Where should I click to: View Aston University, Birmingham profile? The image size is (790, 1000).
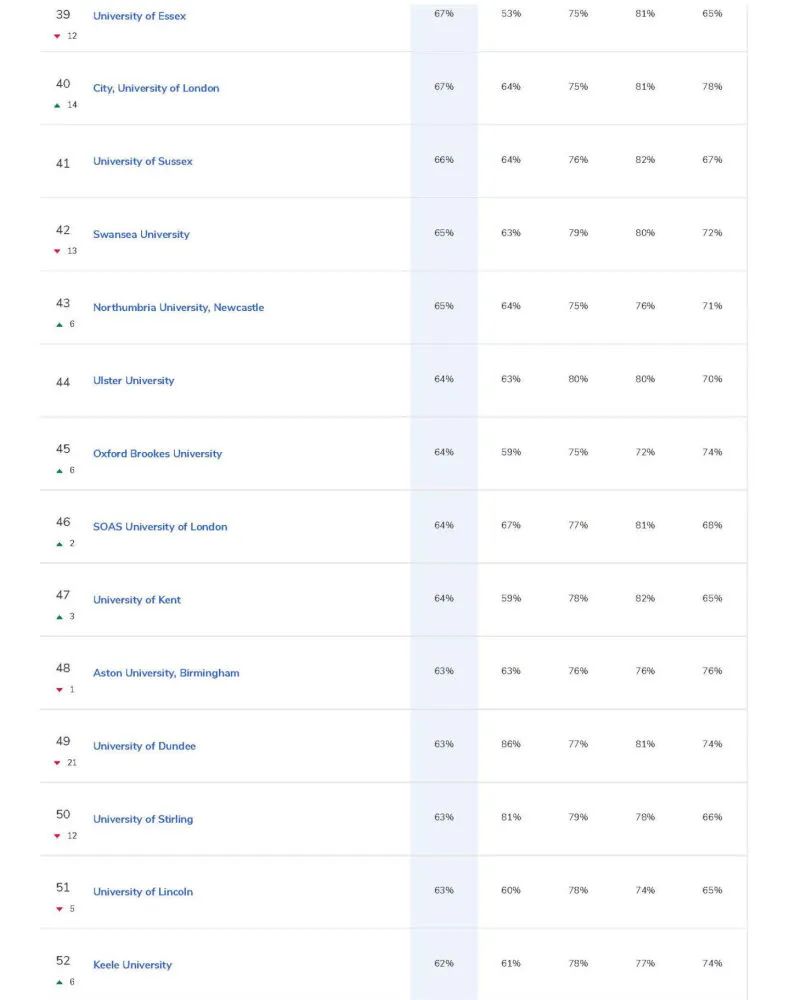coord(166,673)
